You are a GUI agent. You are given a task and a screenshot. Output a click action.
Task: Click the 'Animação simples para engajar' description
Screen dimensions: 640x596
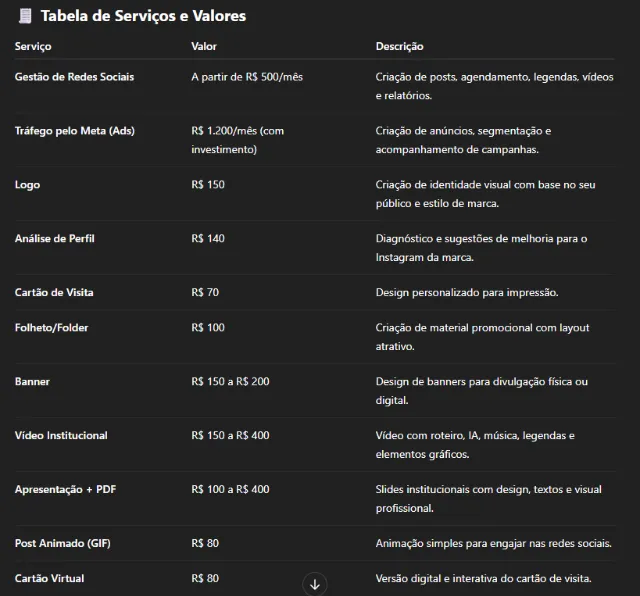pos(493,543)
